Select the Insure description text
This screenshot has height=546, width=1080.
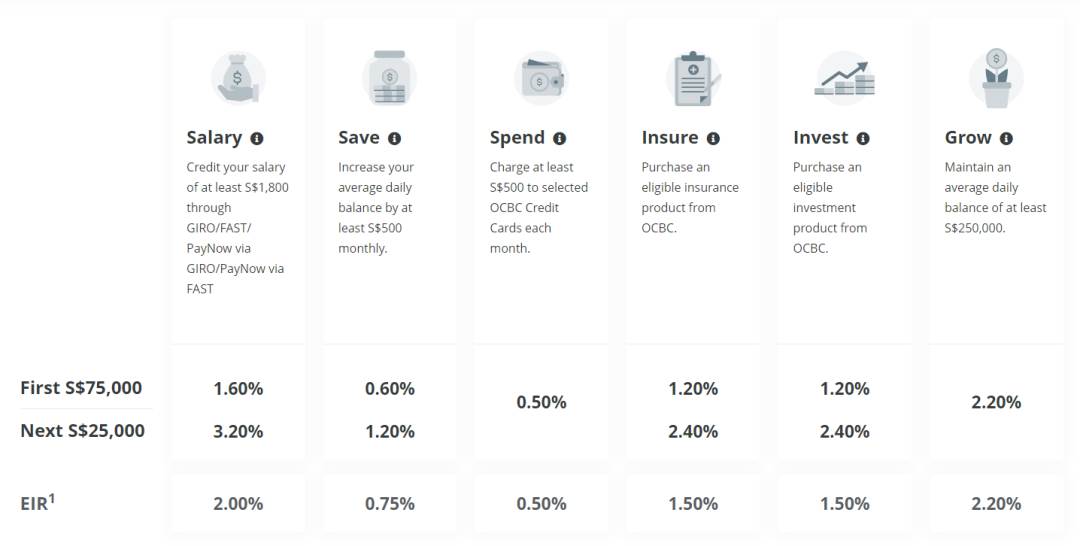click(x=689, y=197)
